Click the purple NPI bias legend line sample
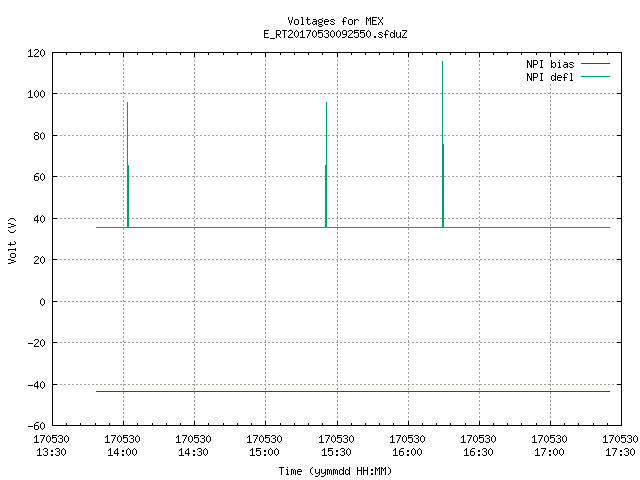This screenshot has width=640, height=480. click(595, 64)
